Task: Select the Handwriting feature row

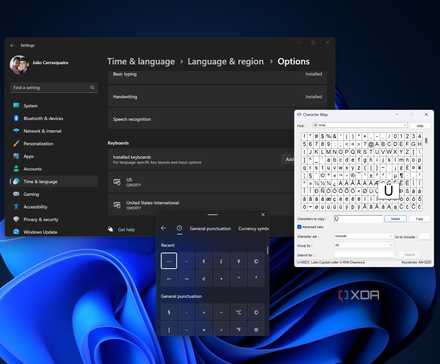Action: pos(217,97)
